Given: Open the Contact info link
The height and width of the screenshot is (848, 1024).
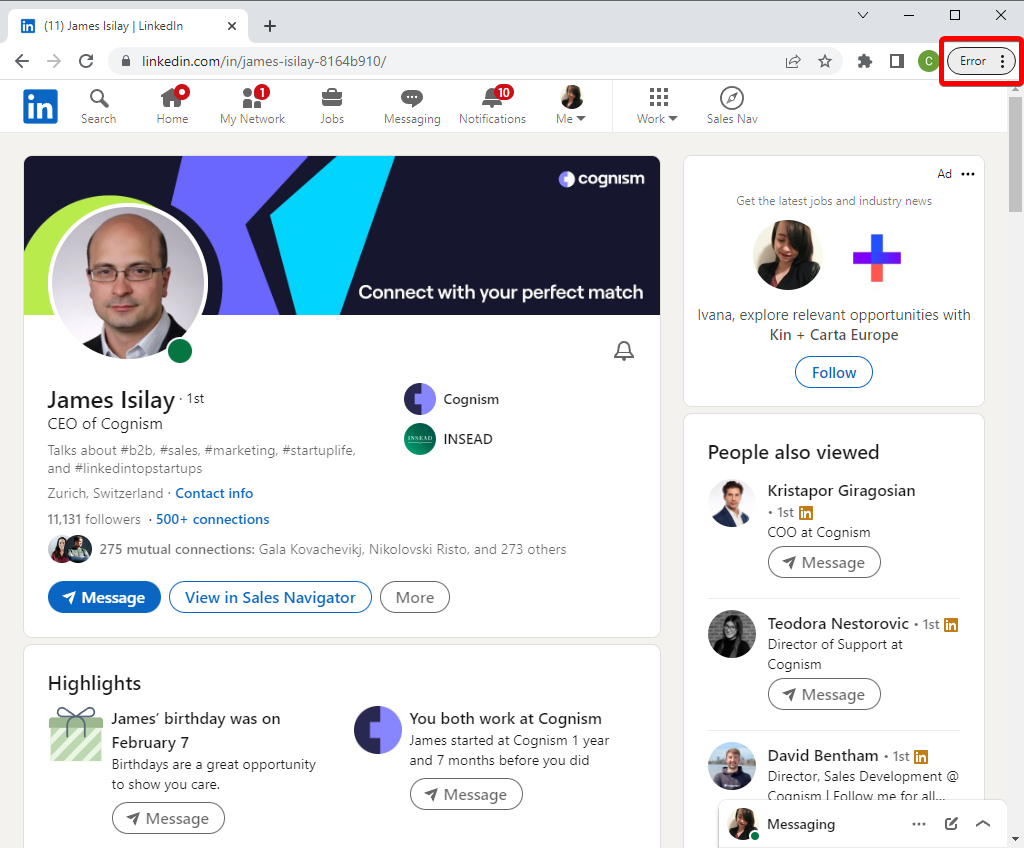Looking at the screenshot, I should click(x=214, y=493).
